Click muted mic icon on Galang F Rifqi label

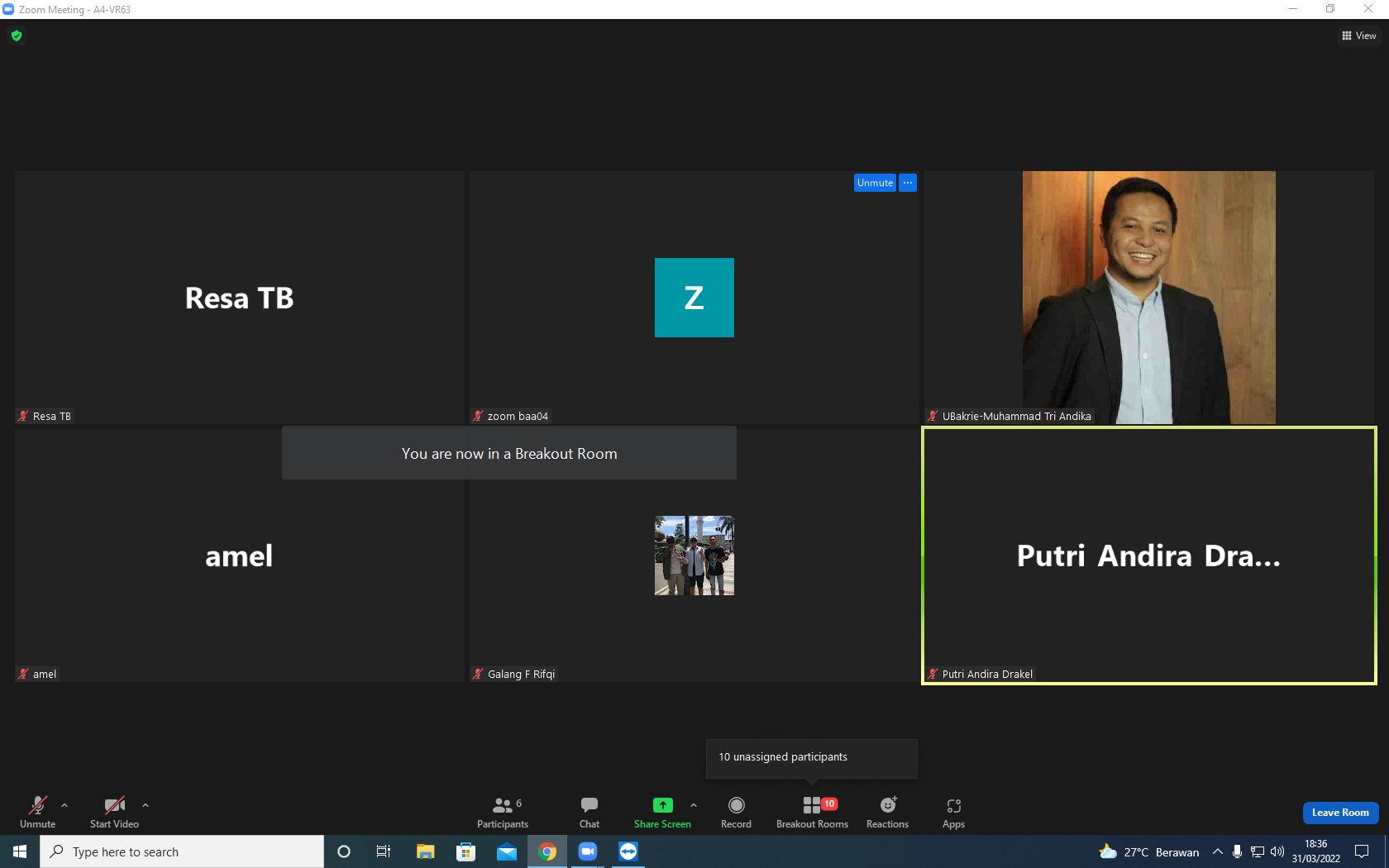click(x=478, y=674)
